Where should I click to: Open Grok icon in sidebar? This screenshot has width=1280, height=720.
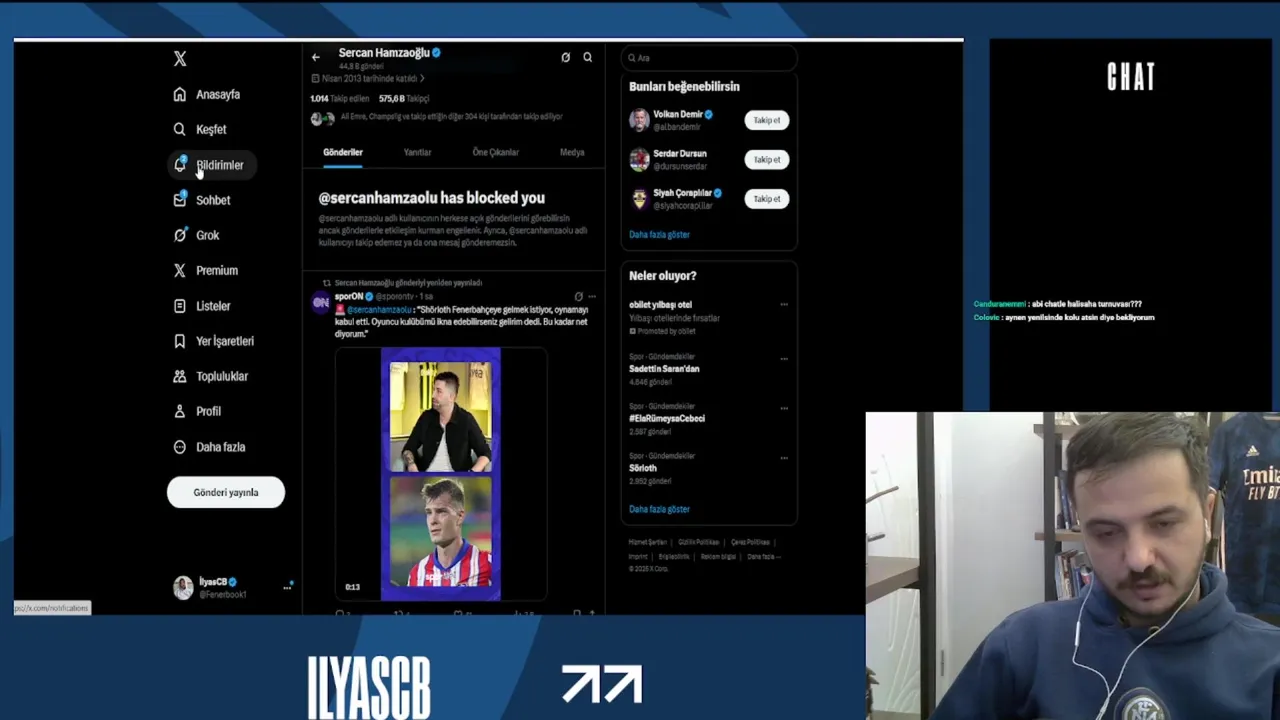(179, 235)
